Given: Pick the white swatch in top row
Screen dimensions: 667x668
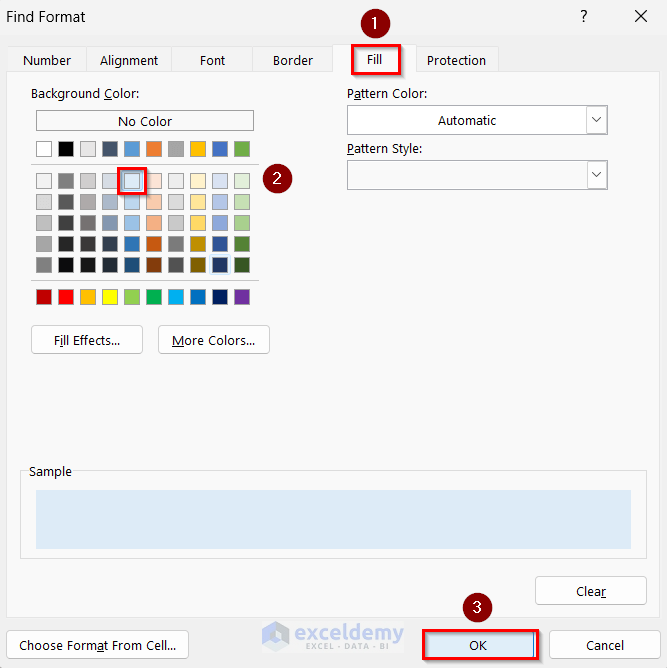Looking at the screenshot, I should [x=44, y=149].
